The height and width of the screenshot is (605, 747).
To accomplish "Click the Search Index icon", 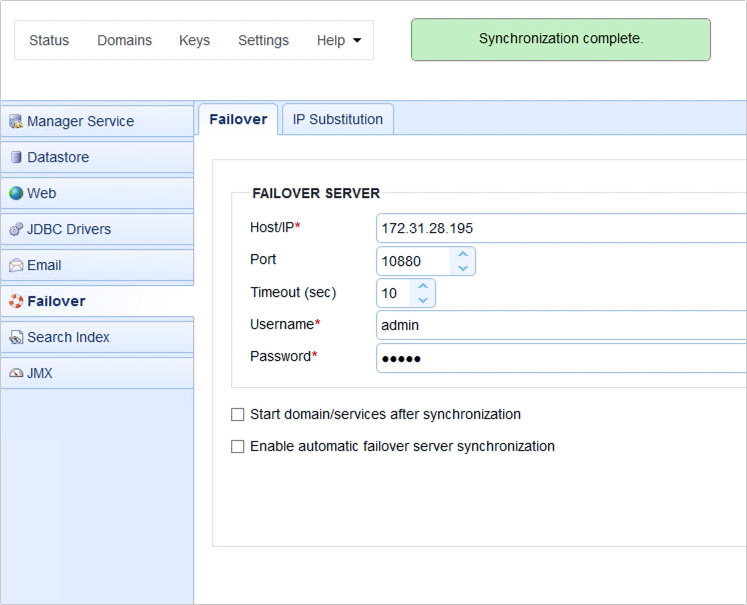I will point(15,338).
